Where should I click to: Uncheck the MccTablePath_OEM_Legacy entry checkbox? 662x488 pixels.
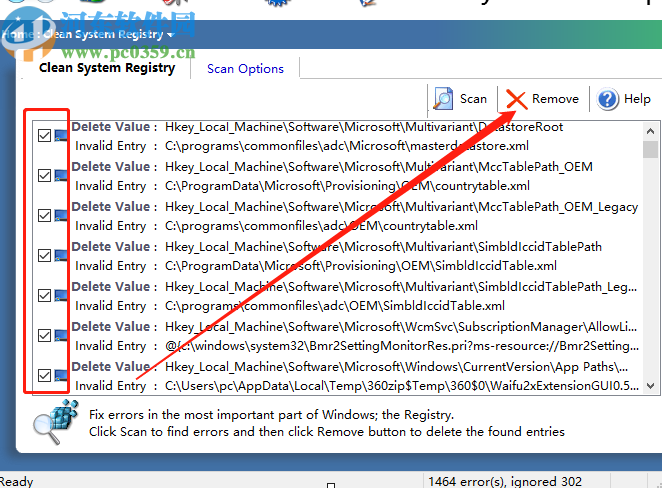click(x=44, y=216)
